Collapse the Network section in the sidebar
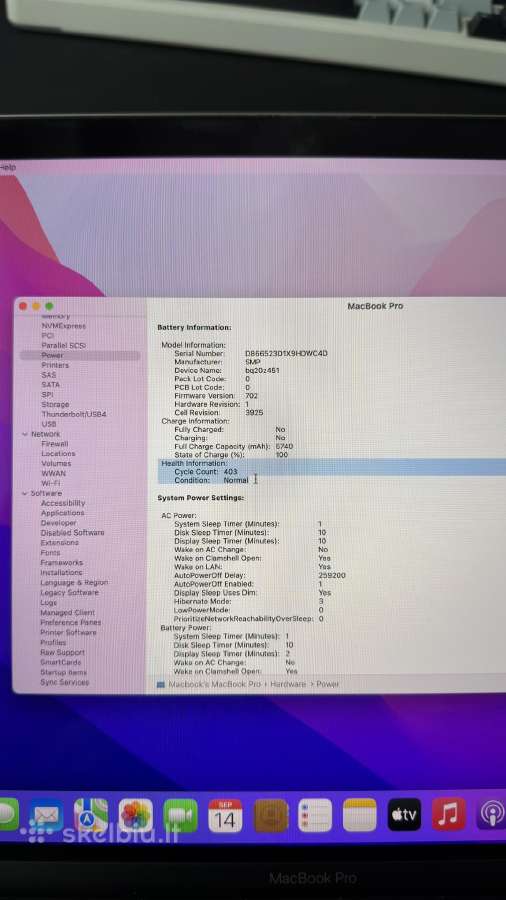Screen dimensions: 506x900 (x=25, y=434)
